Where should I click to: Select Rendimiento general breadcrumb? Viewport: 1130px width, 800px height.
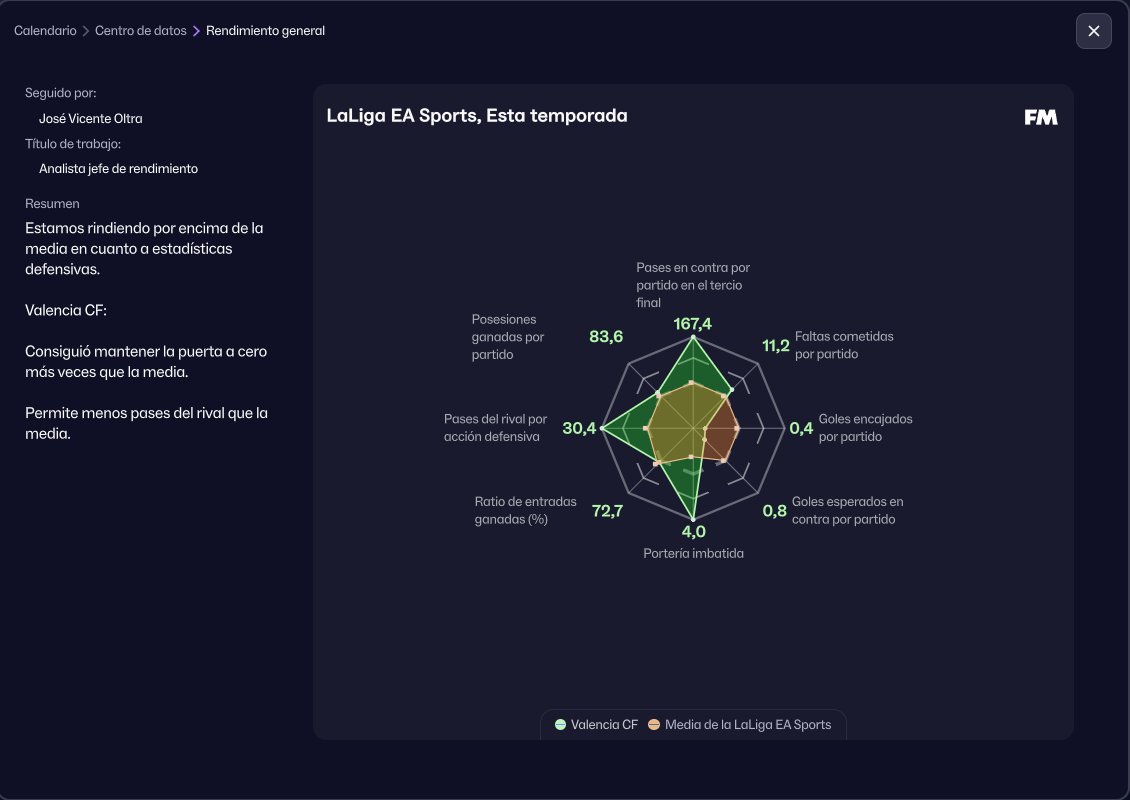point(265,31)
